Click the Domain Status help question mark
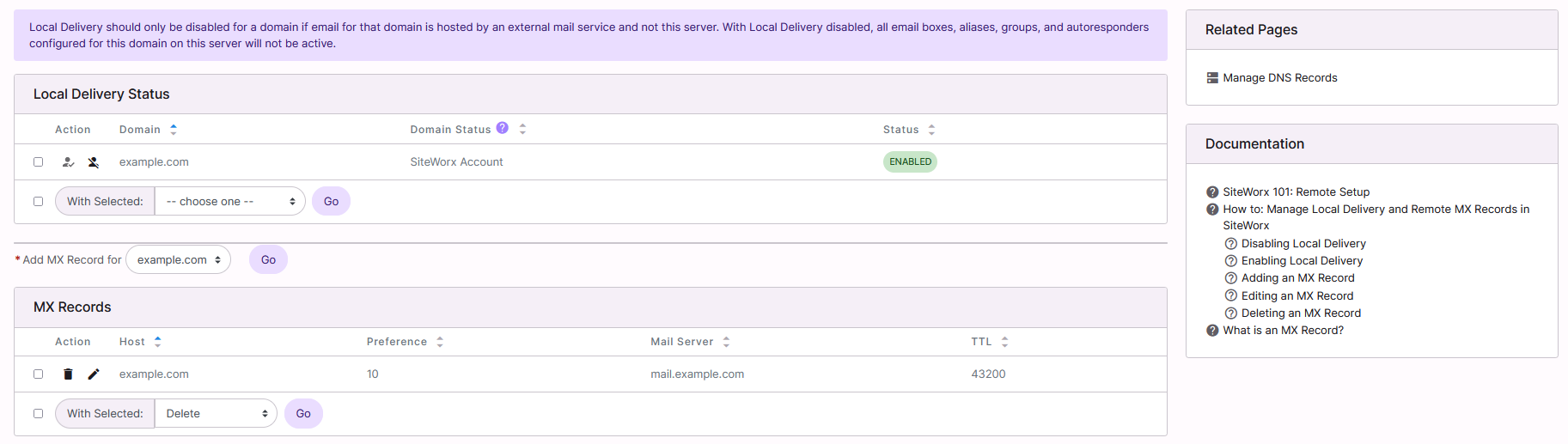 503,128
